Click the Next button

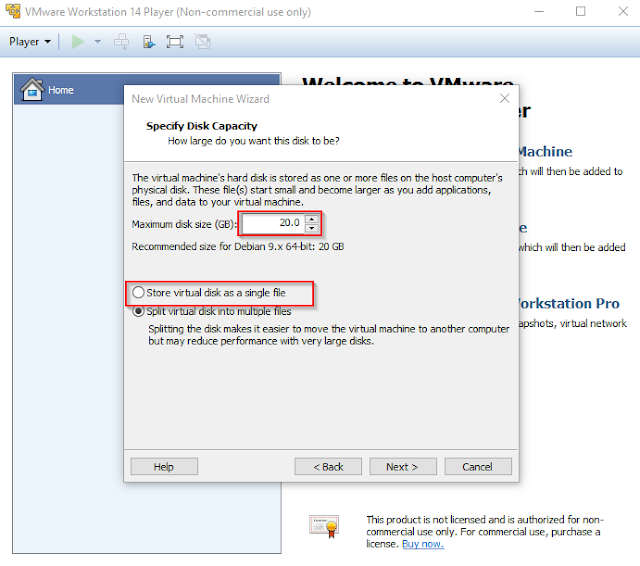403,466
